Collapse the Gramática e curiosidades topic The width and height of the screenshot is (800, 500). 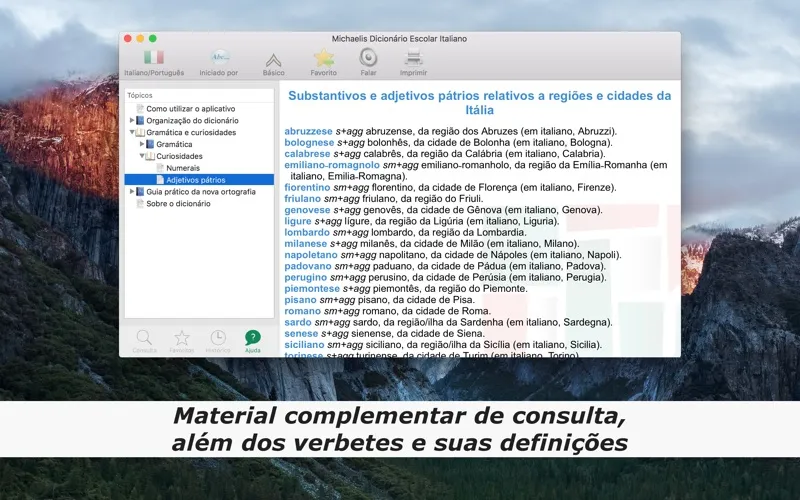click(x=132, y=132)
